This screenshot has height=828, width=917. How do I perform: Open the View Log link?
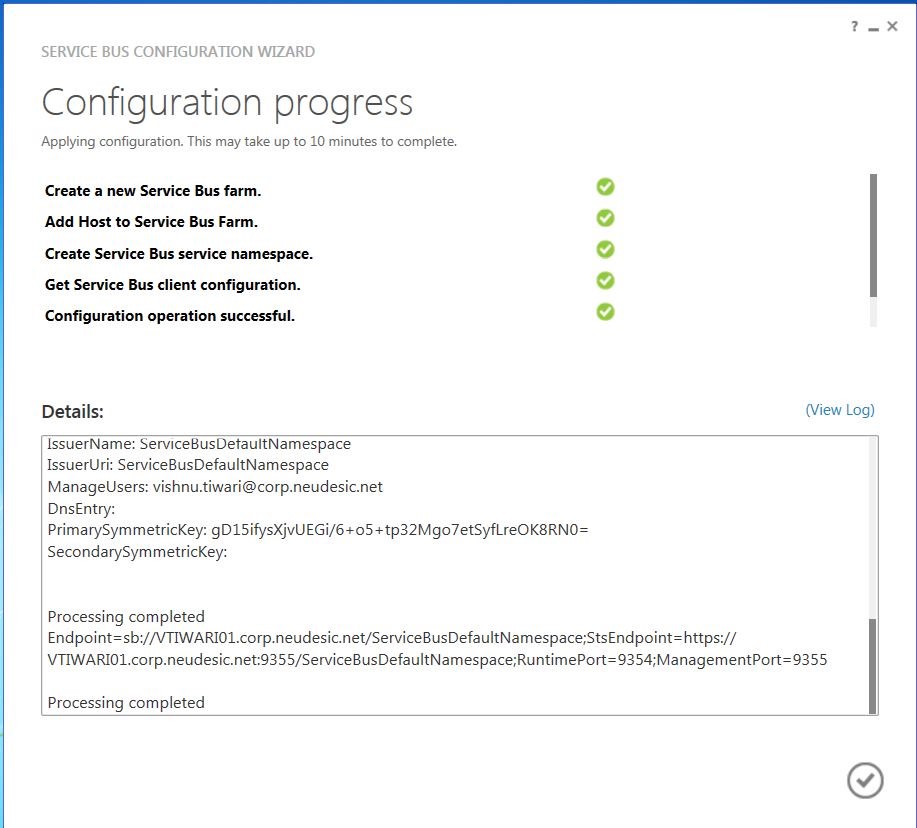tap(840, 410)
